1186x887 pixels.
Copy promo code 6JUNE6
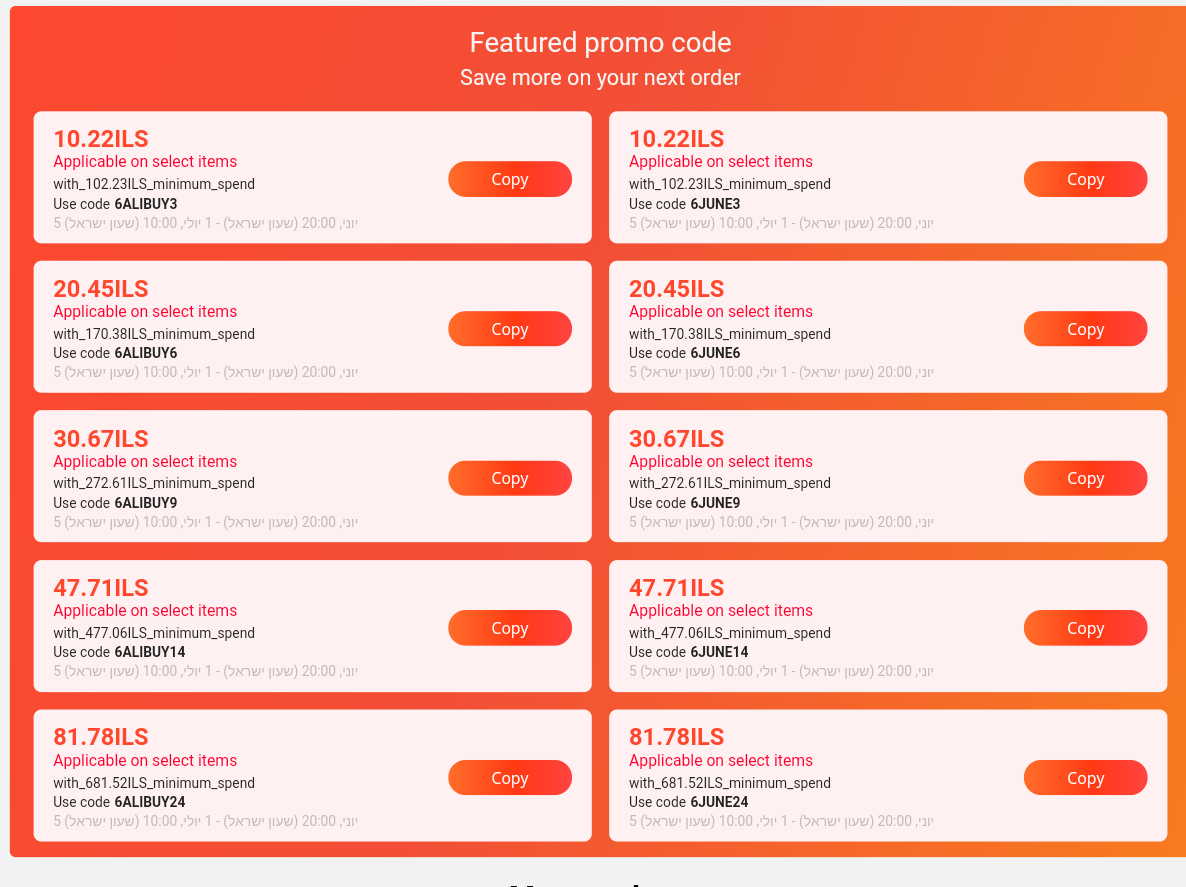1085,329
